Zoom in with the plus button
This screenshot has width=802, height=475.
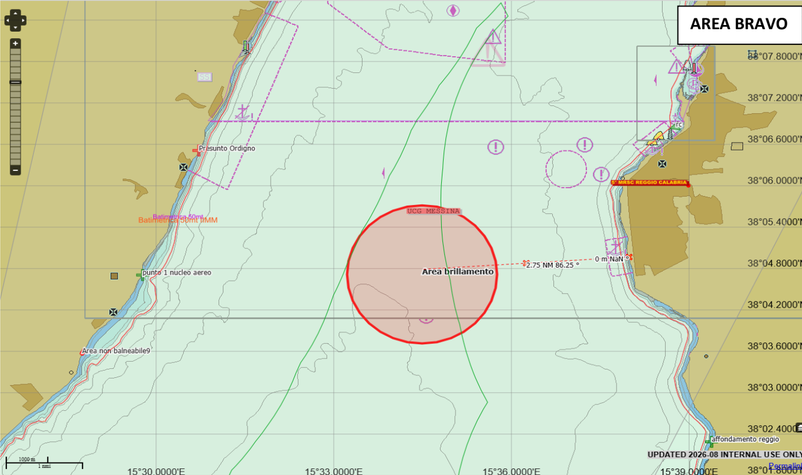click(15, 43)
